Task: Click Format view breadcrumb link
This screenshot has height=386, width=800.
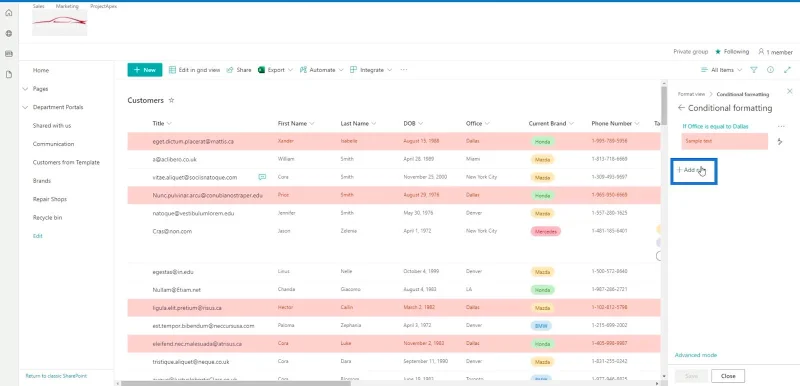Action: (x=691, y=94)
